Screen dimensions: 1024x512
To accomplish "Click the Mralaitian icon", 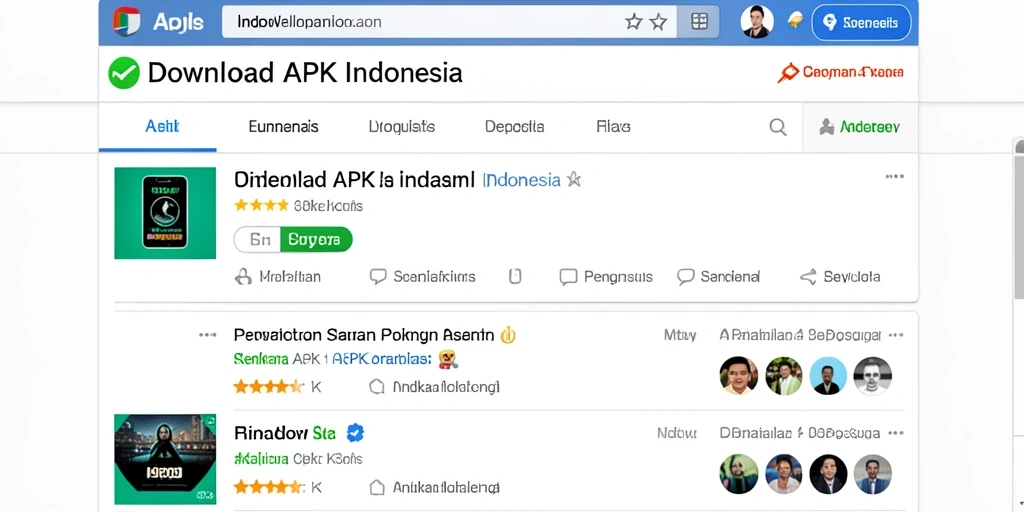I will pos(243,277).
